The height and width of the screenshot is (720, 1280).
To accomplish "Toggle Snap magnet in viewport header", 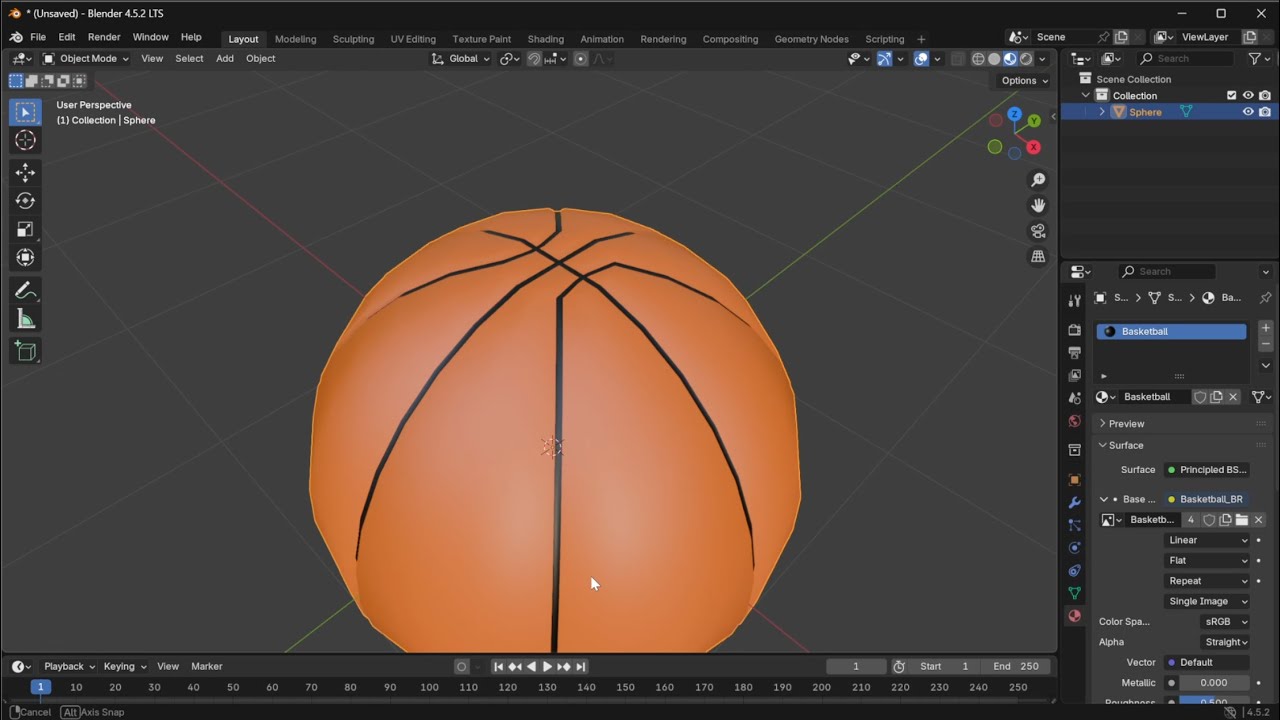I will click(534, 58).
